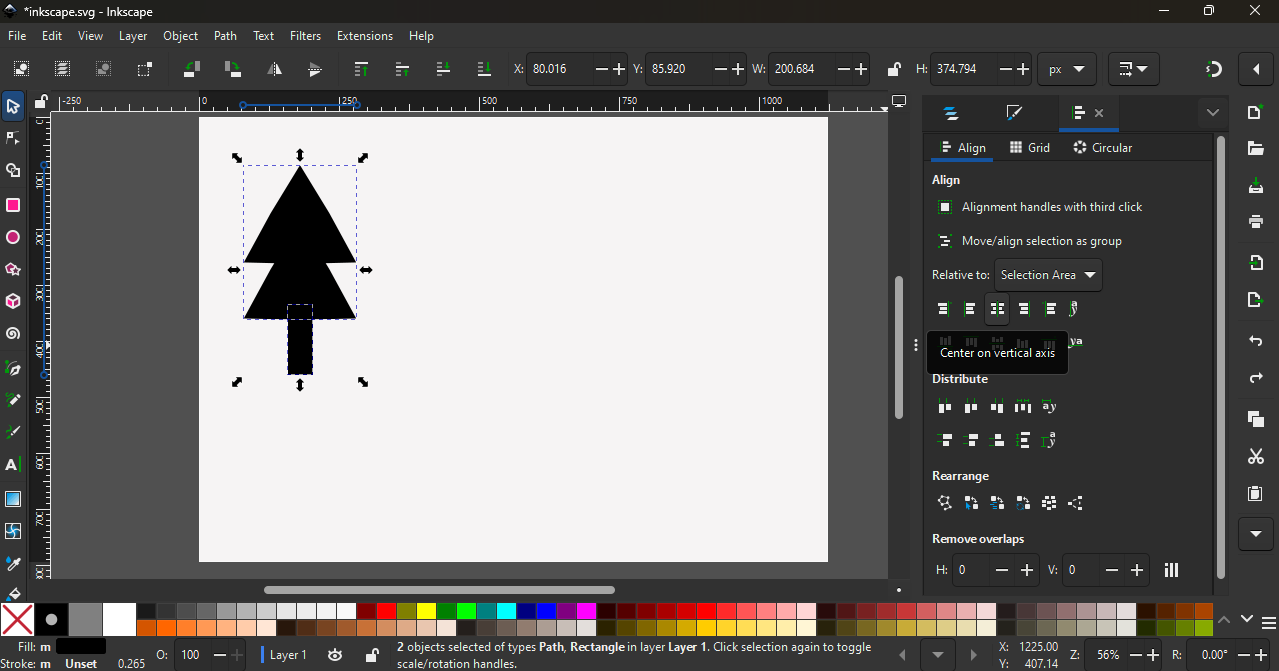Screen dimensions: 1279x671
Task: Click the Undo icon in commands bar
Action: (1256, 341)
